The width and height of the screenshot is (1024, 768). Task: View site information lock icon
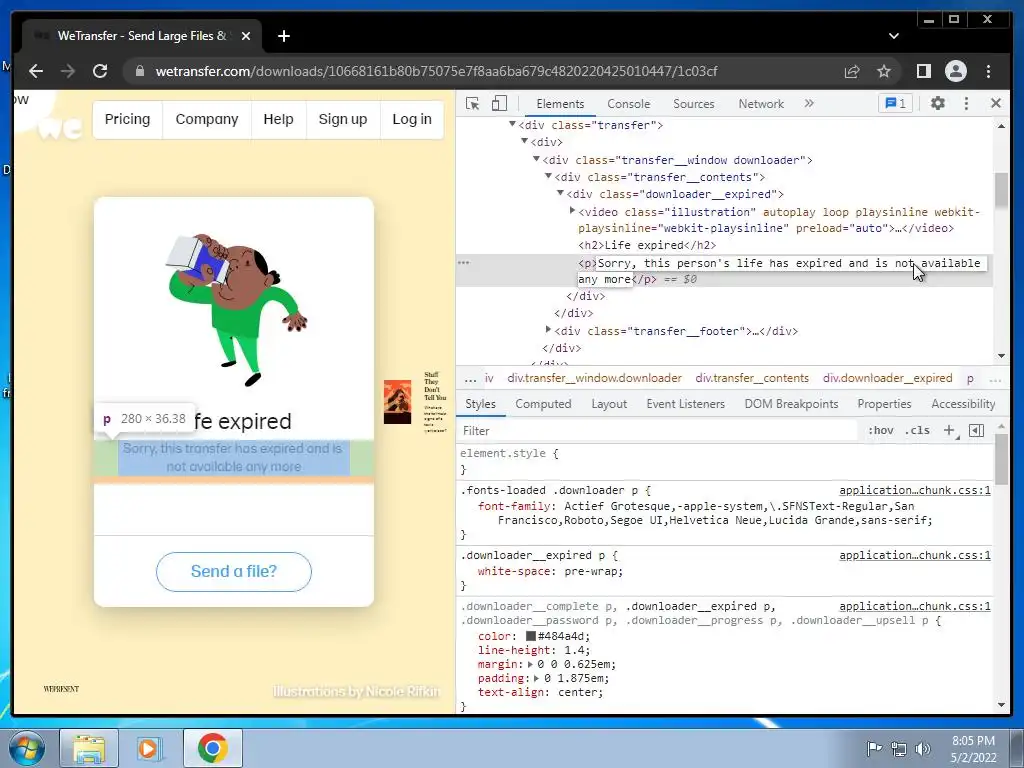(140, 71)
